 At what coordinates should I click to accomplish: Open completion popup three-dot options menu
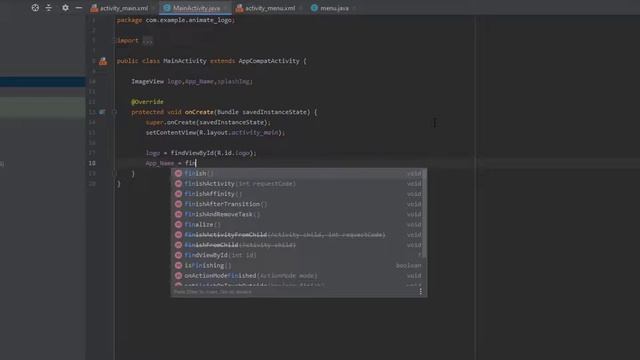(x=421, y=291)
